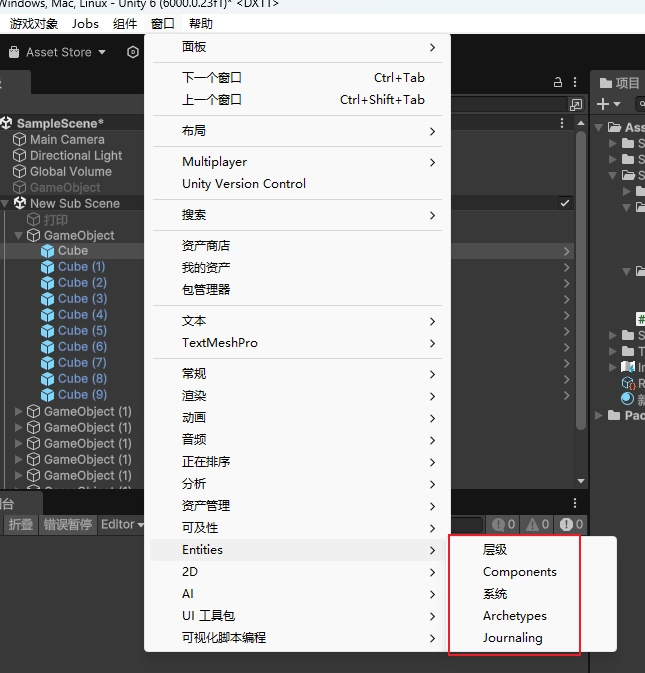The image size is (645, 673).
Task: Select the Global Volume object
Action: pos(71,171)
